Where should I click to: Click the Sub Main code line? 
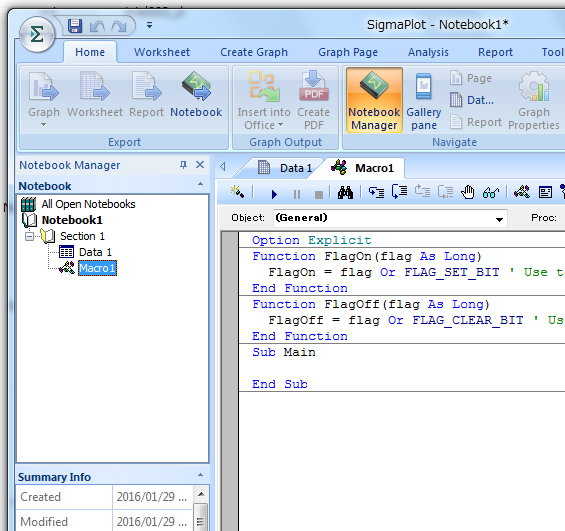(284, 352)
